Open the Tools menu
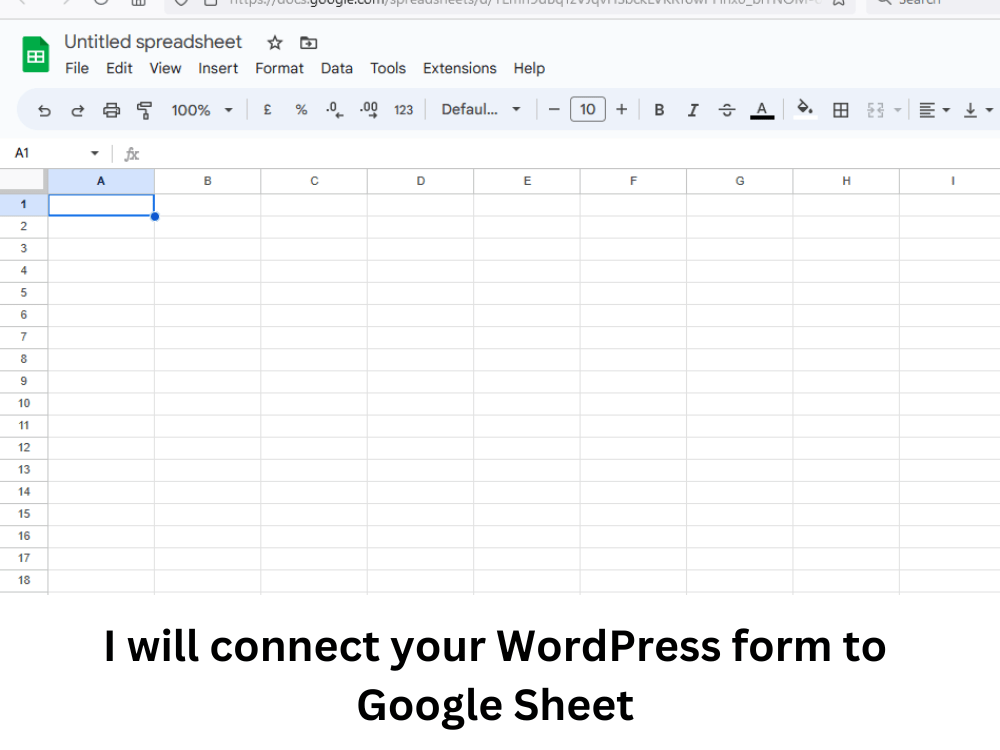 pos(388,68)
